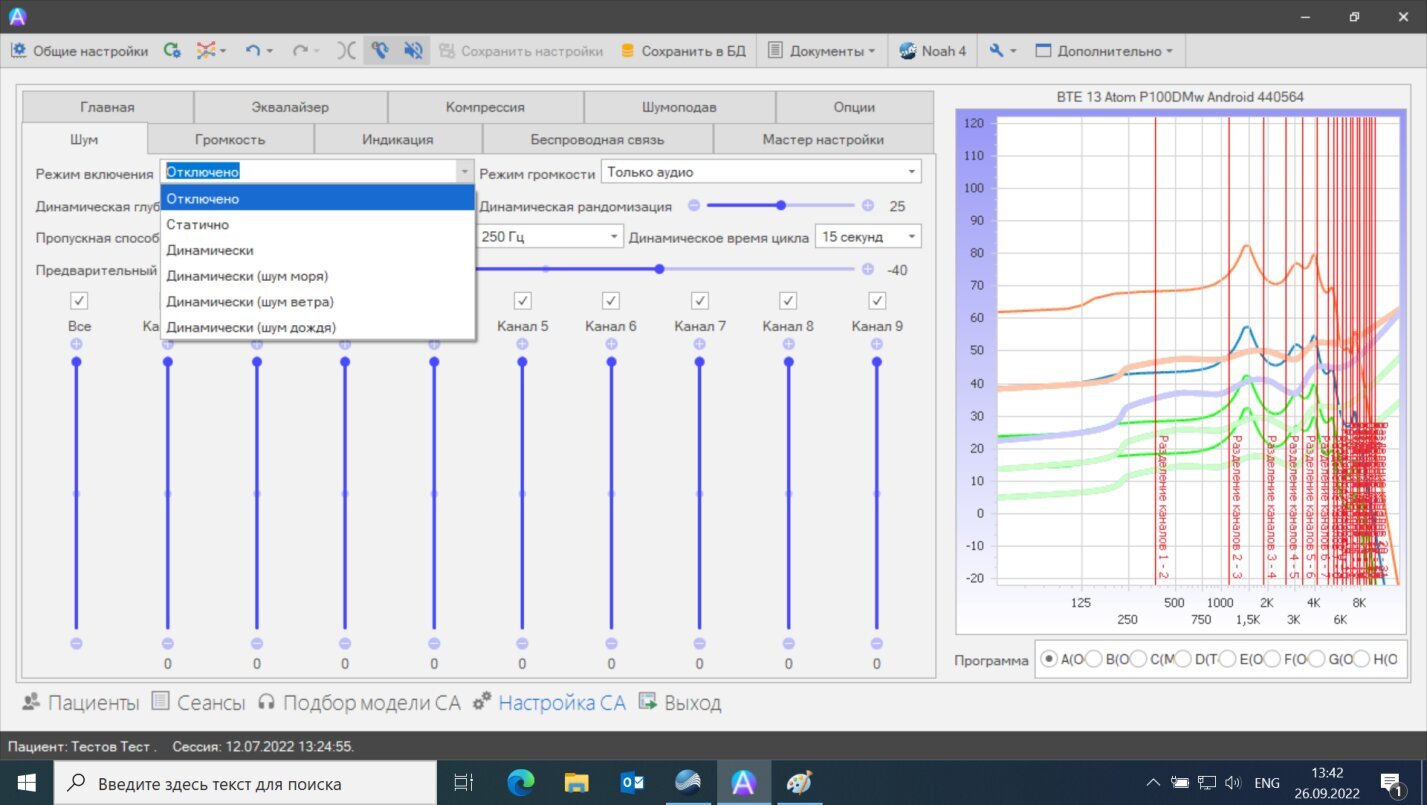Click the link-sides brackets icon in toolbar

click(x=345, y=51)
